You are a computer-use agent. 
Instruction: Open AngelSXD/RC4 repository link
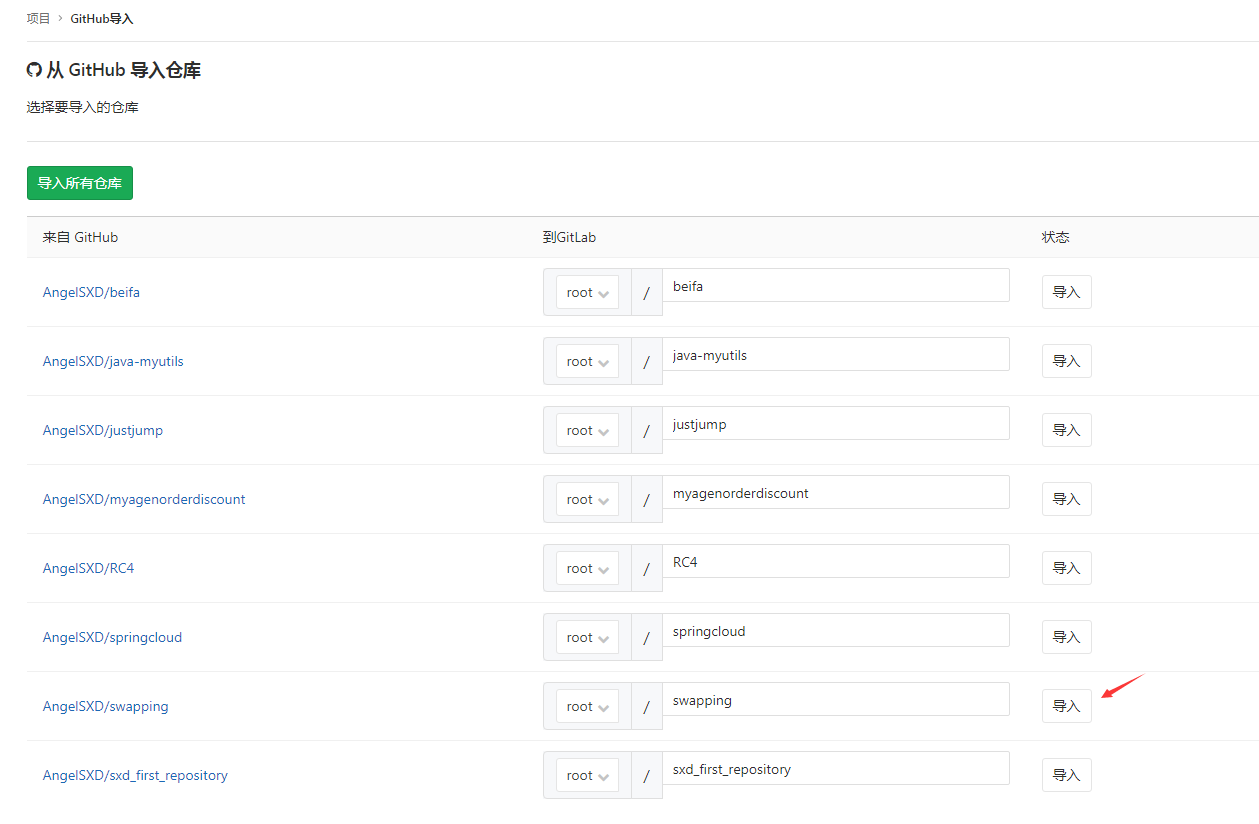click(x=88, y=569)
